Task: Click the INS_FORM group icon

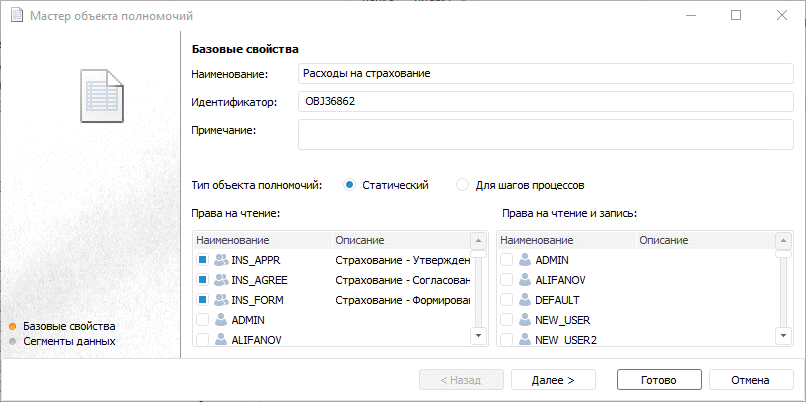Action: (x=221, y=300)
